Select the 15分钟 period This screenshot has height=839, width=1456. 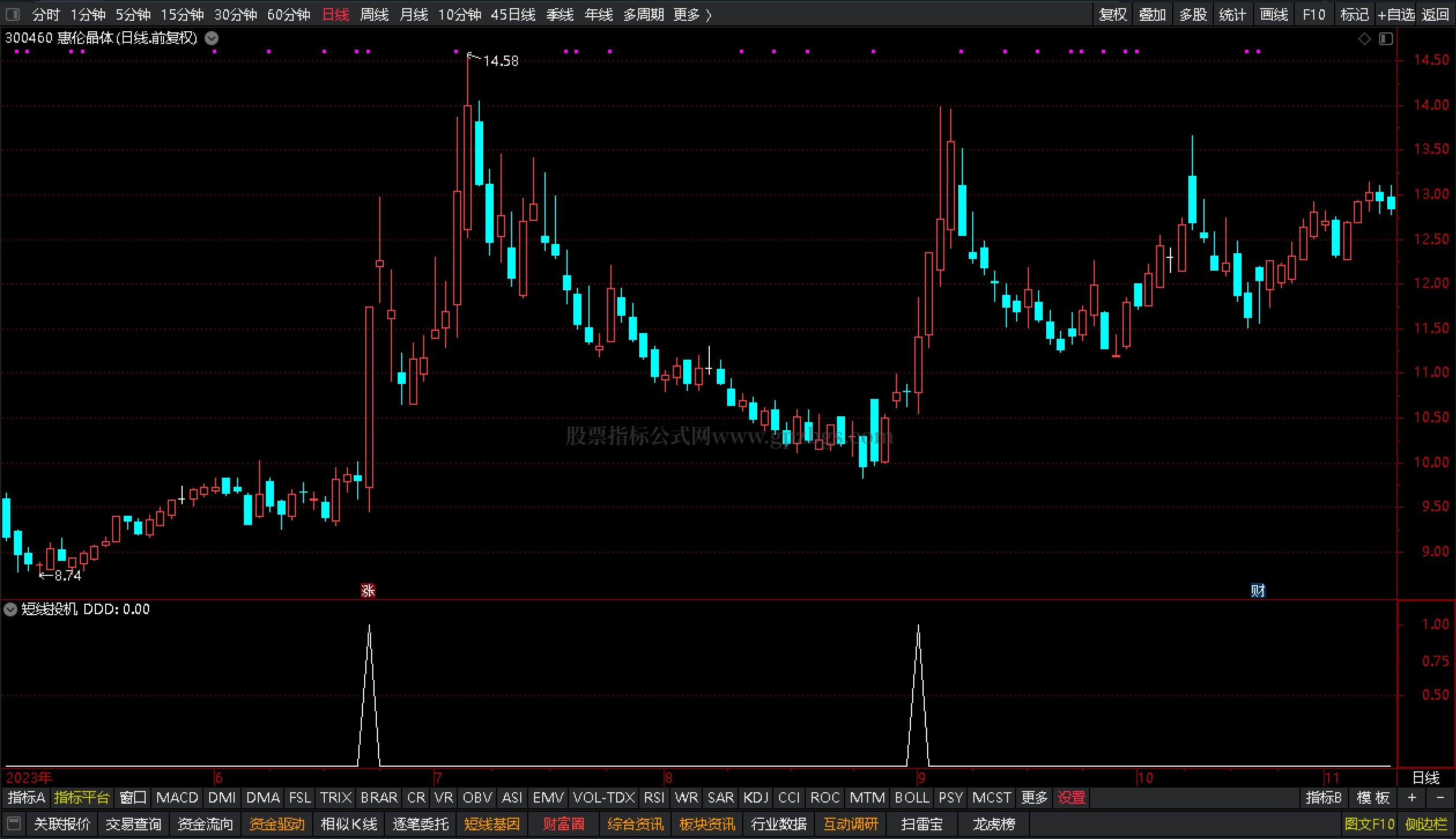[x=182, y=14]
